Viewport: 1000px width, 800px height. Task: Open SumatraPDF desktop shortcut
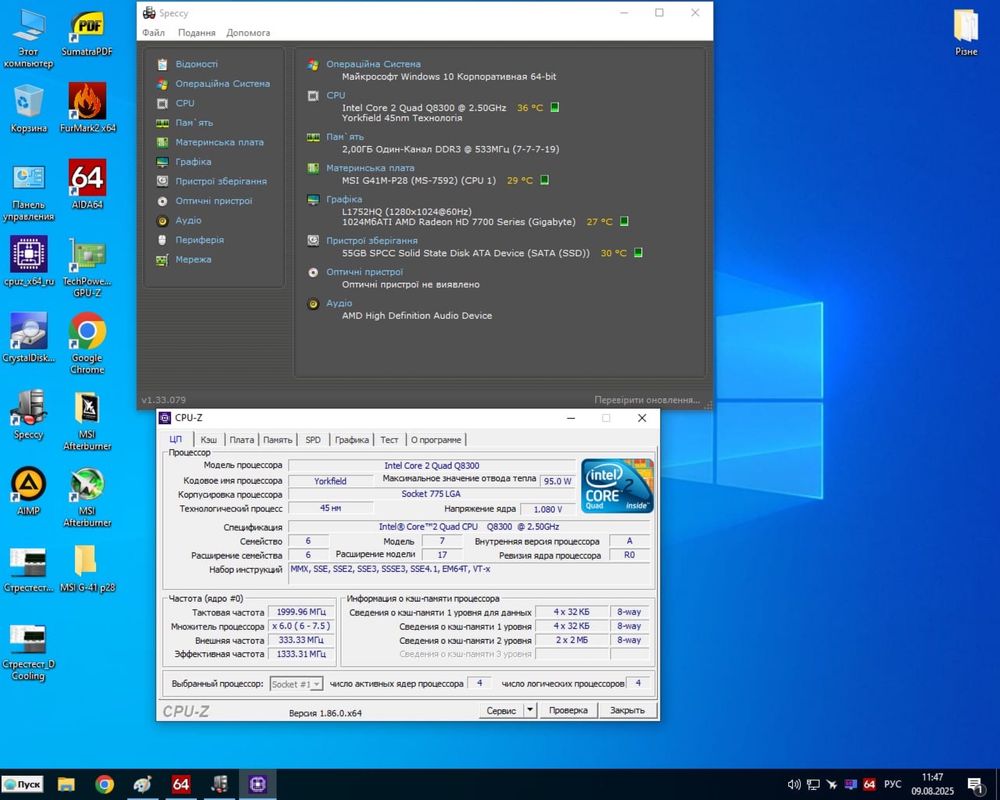click(87, 34)
